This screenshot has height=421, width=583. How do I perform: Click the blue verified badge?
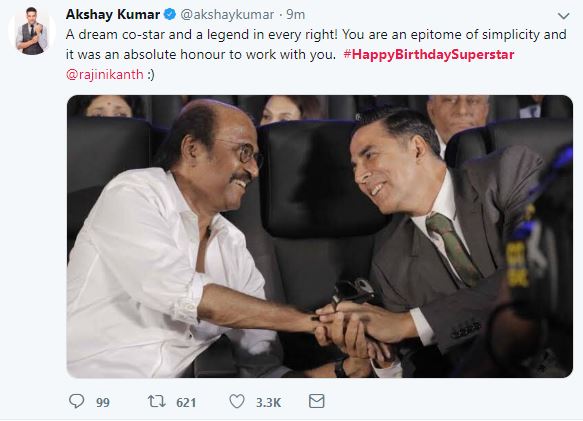pos(170,15)
